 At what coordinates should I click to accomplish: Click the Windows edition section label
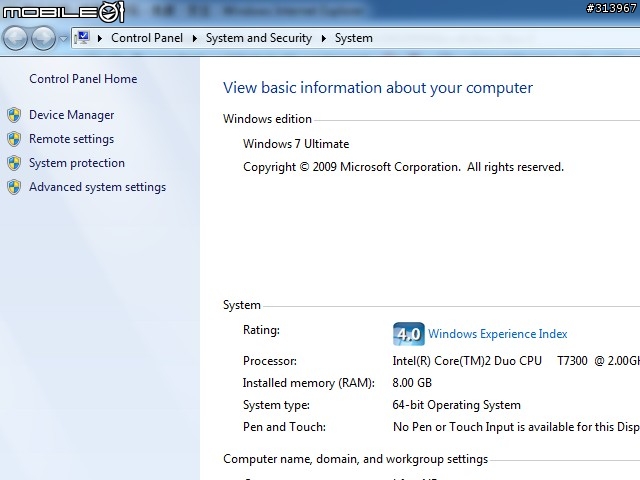[x=267, y=119]
